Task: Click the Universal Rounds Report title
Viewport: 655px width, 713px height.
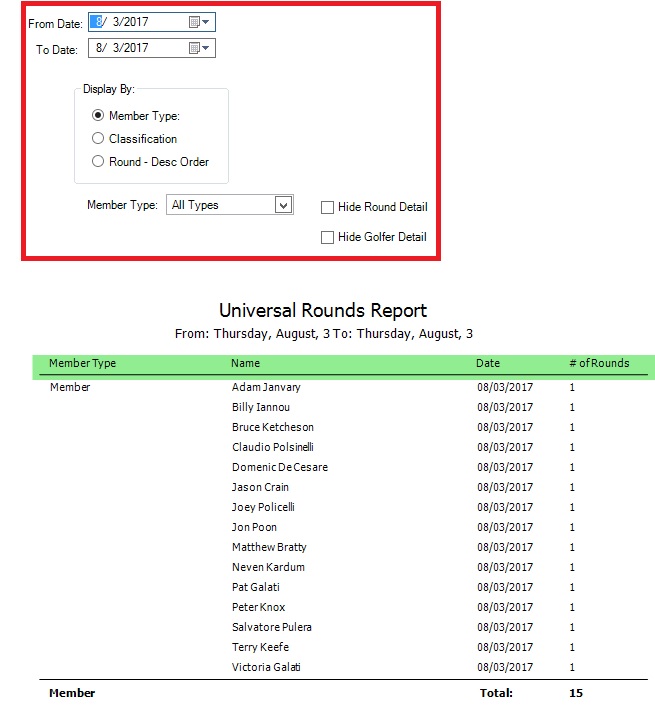Action: tap(323, 310)
